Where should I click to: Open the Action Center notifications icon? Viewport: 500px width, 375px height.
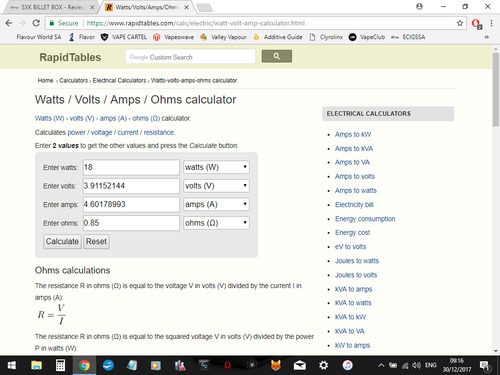[x=484, y=366]
